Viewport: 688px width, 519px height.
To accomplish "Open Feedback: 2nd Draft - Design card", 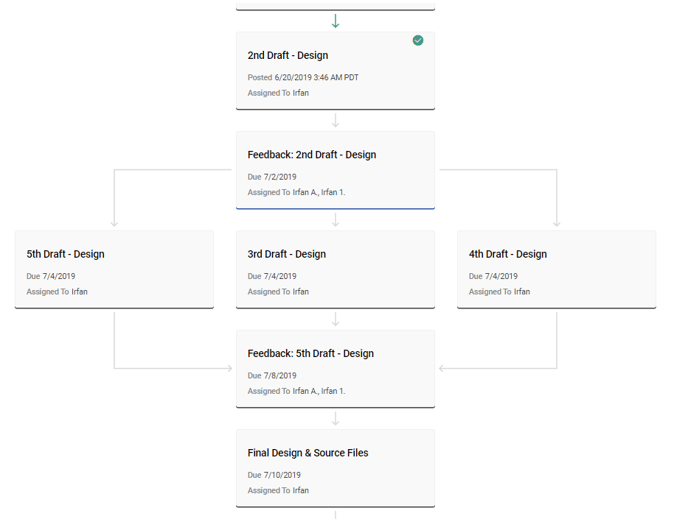I will [x=335, y=170].
